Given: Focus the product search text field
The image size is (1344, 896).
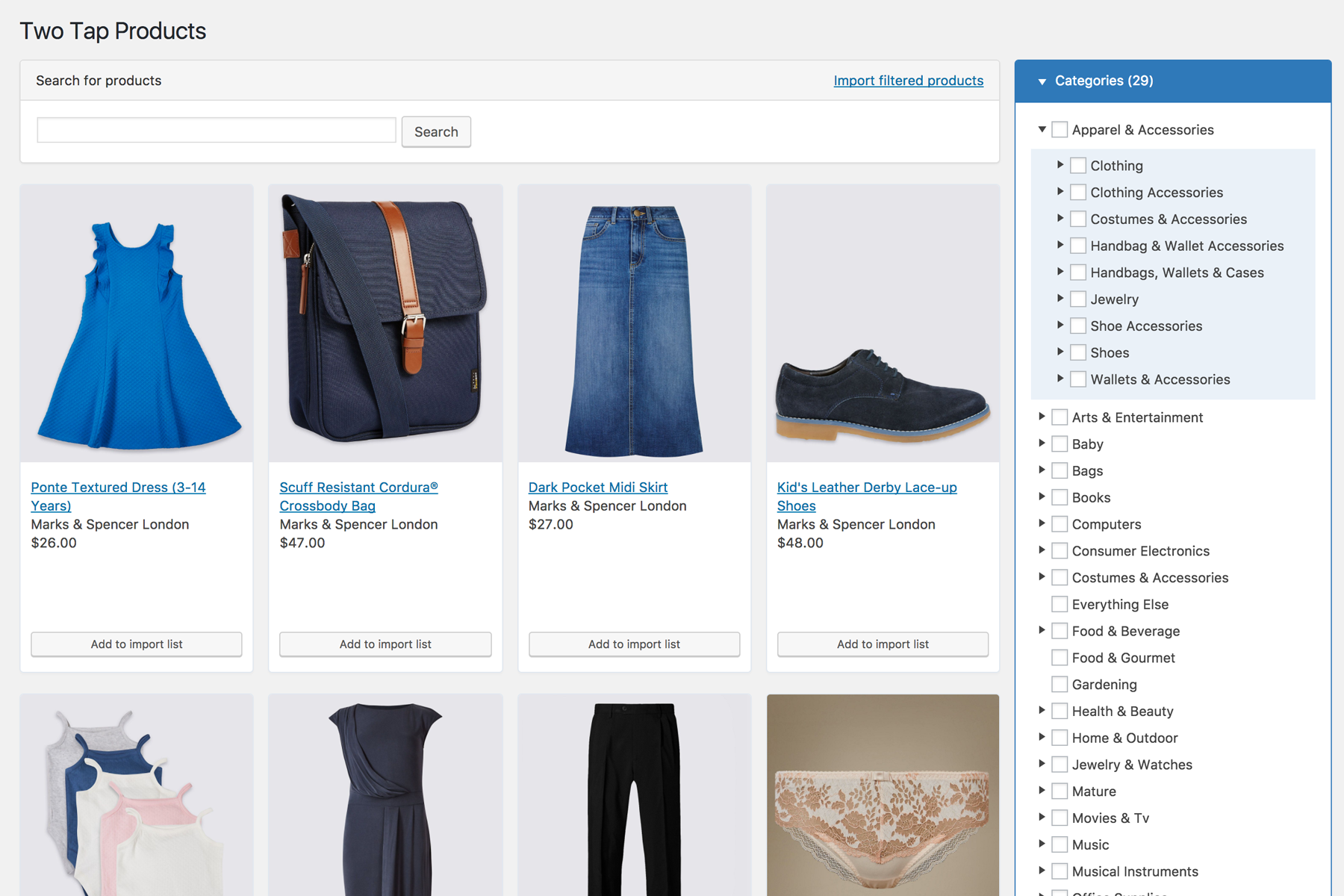Looking at the screenshot, I should pos(217,130).
